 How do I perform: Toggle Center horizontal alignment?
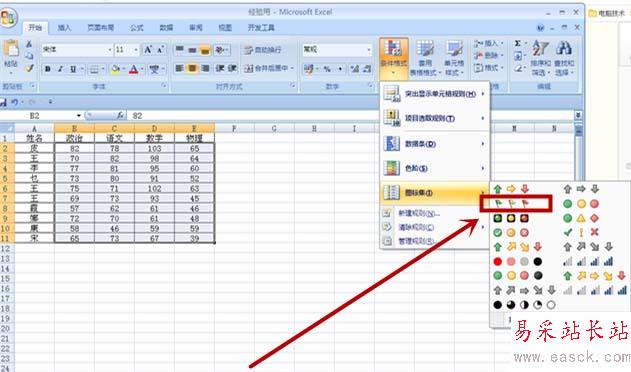pyautogui.click(x=192, y=68)
